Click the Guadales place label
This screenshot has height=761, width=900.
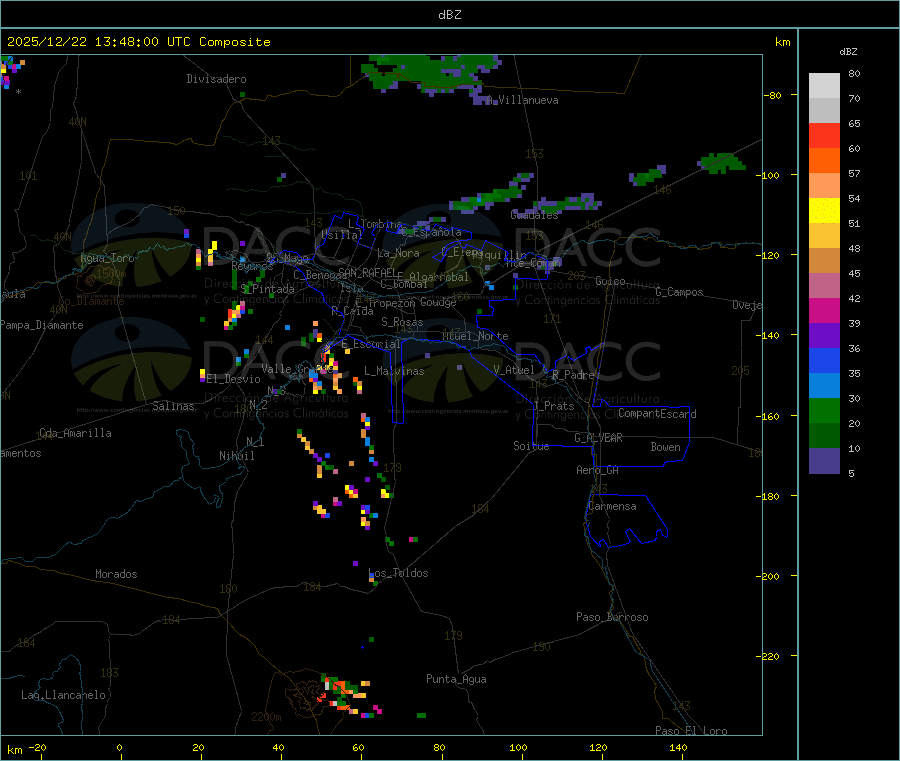[534, 215]
